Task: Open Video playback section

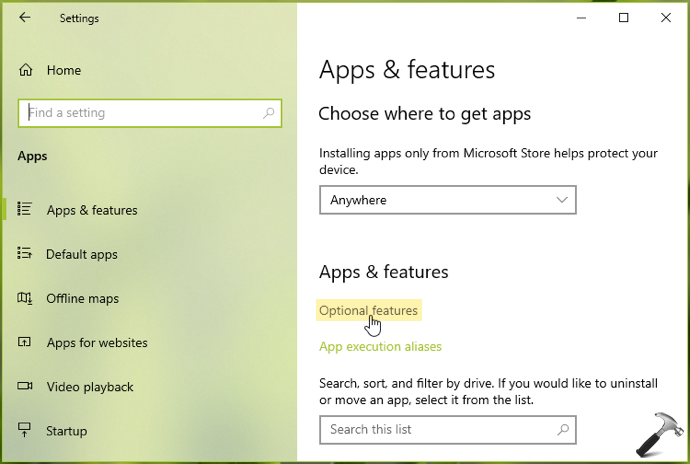Action: (x=90, y=387)
